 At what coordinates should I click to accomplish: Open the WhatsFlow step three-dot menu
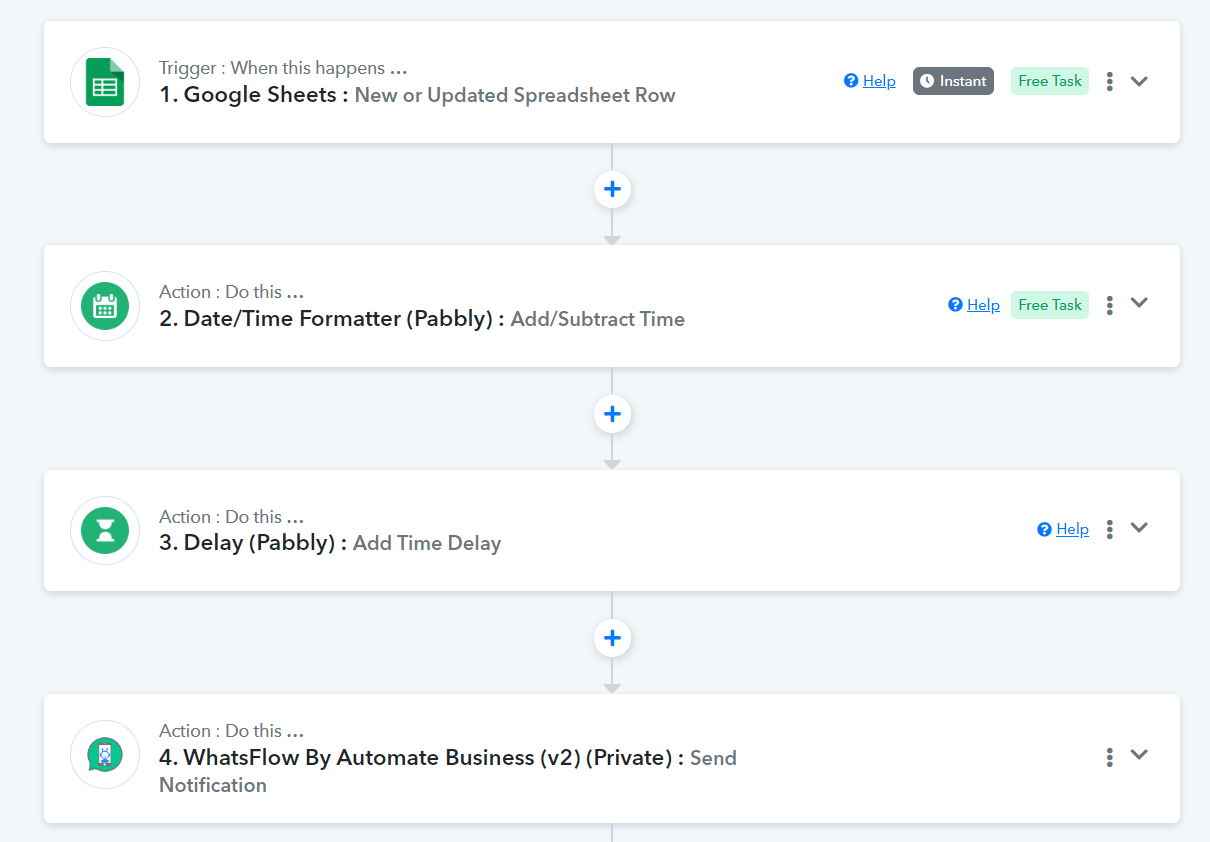tap(1109, 757)
